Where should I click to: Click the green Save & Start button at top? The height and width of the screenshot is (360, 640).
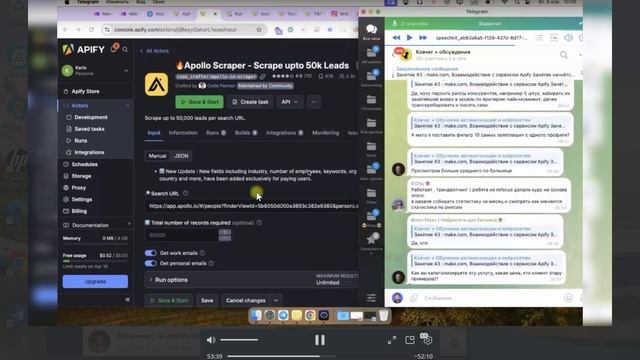coord(200,102)
